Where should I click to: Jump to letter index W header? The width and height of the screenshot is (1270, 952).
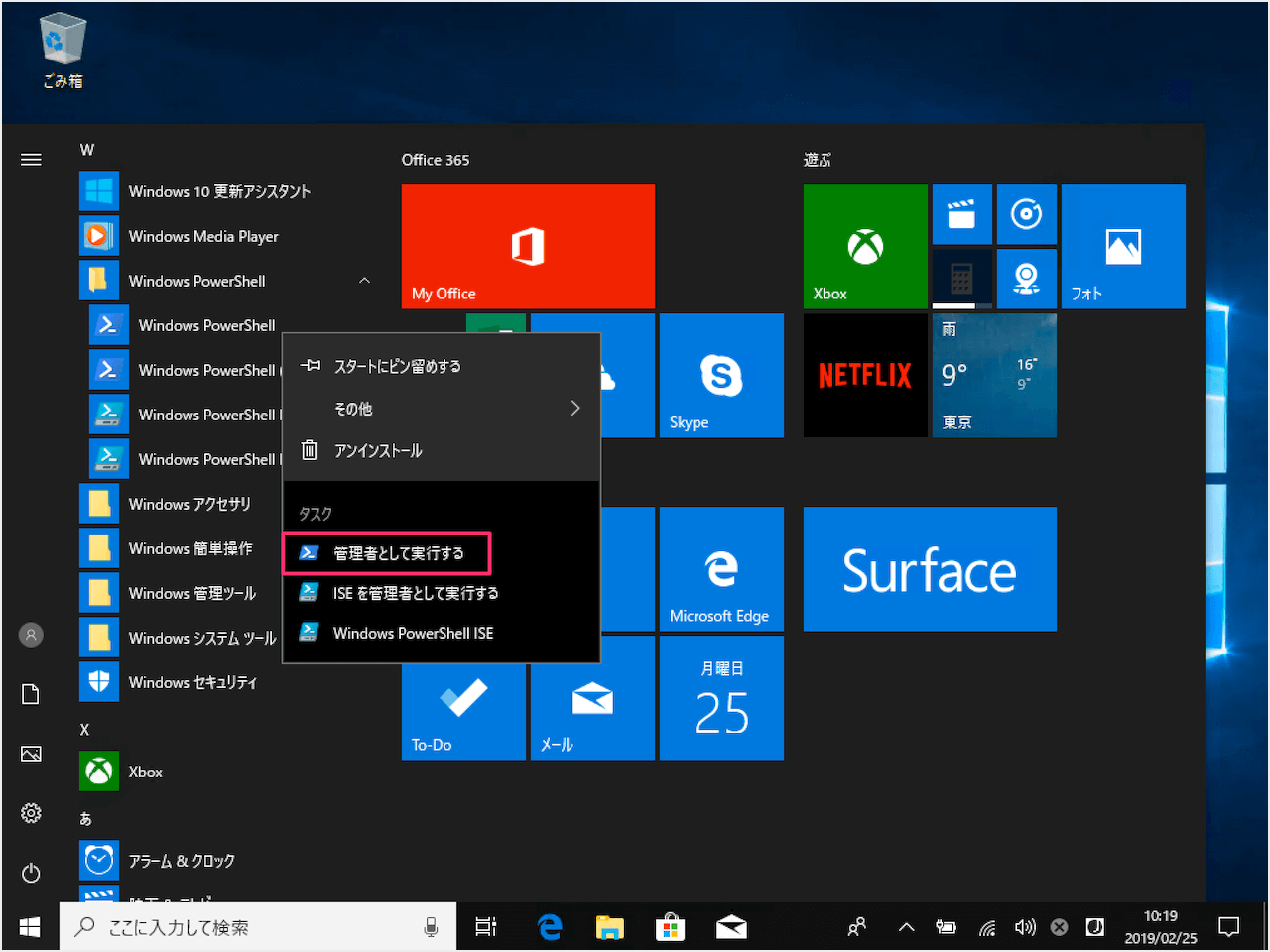[87, 150]
